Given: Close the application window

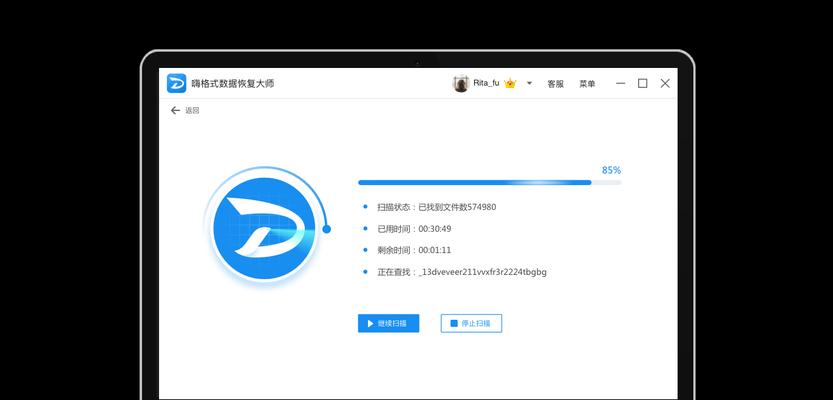Looking at the screenshot, I should point(665,83).
